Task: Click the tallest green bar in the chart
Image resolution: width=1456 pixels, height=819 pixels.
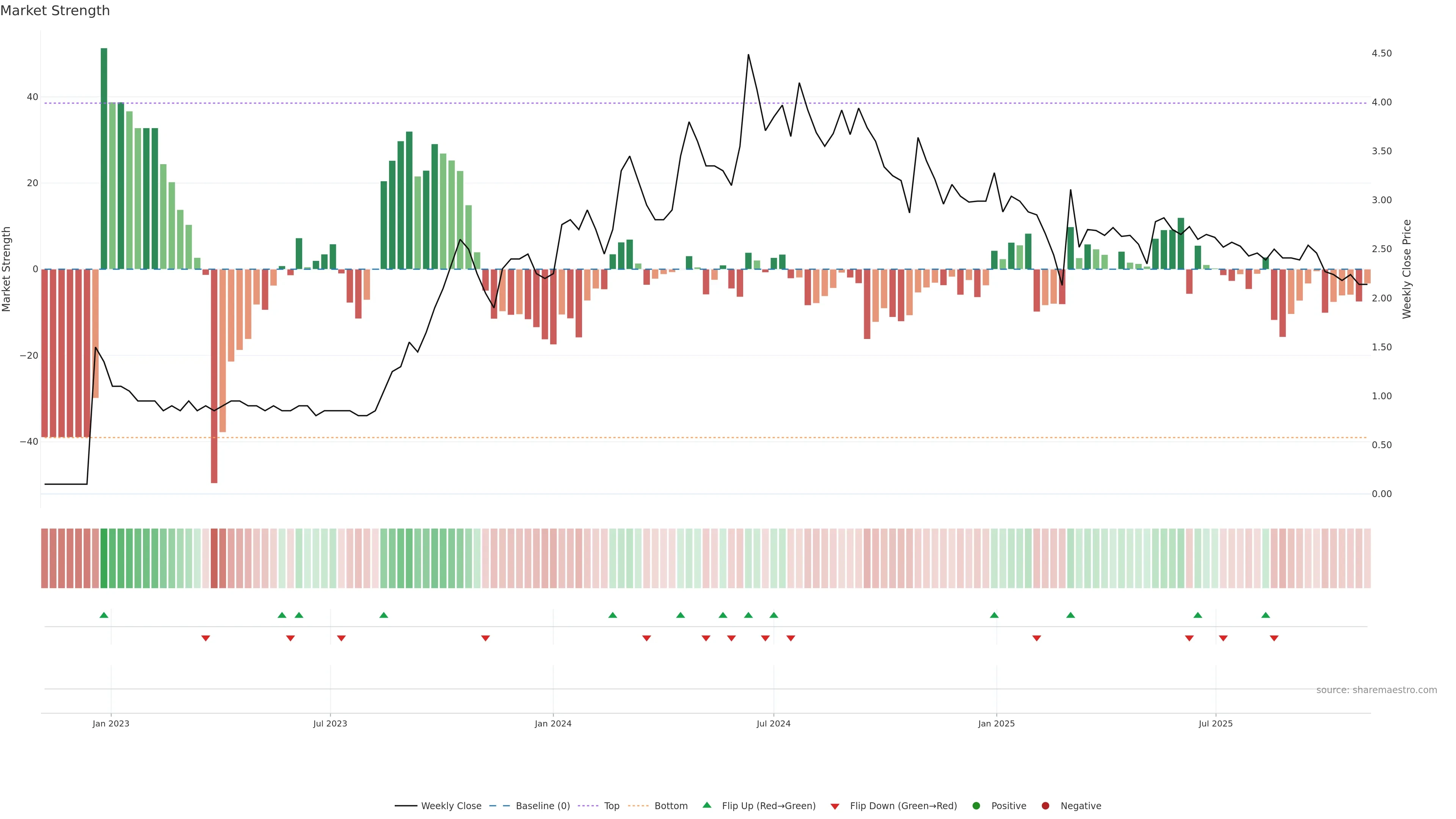Action: coord(104,158)
